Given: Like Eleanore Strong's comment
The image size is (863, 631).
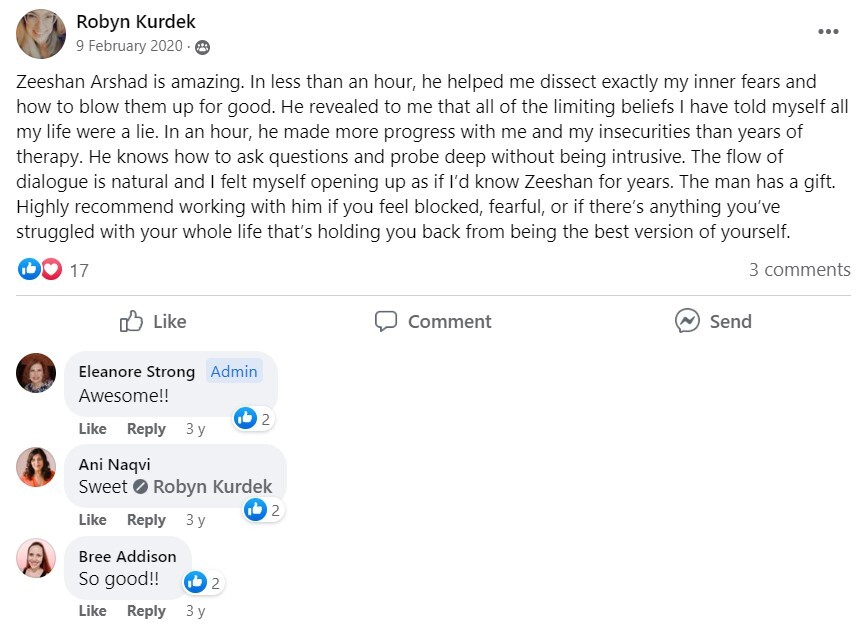Looking at the screenshot, I should 92,429.
